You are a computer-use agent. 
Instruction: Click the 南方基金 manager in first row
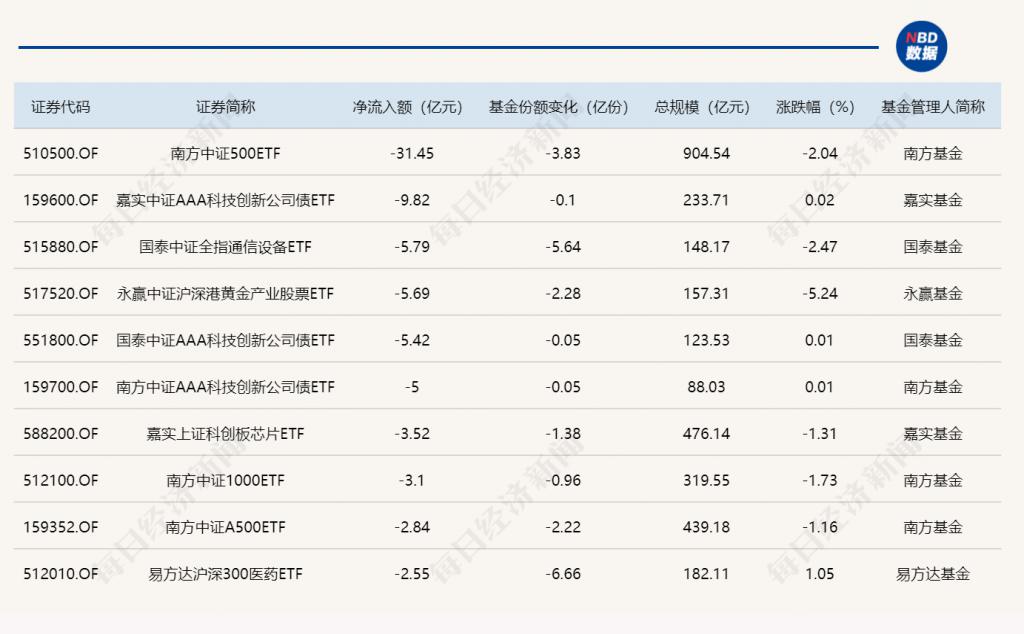(931, 153)
